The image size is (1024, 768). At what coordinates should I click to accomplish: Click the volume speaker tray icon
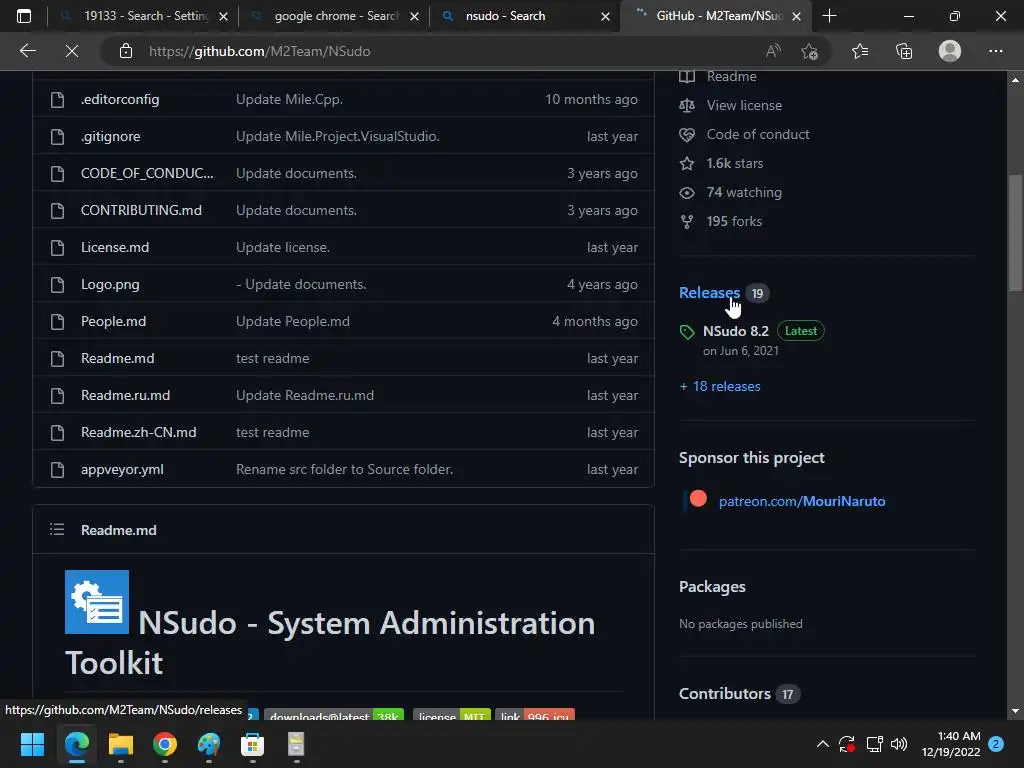click(x=899, y=744)
